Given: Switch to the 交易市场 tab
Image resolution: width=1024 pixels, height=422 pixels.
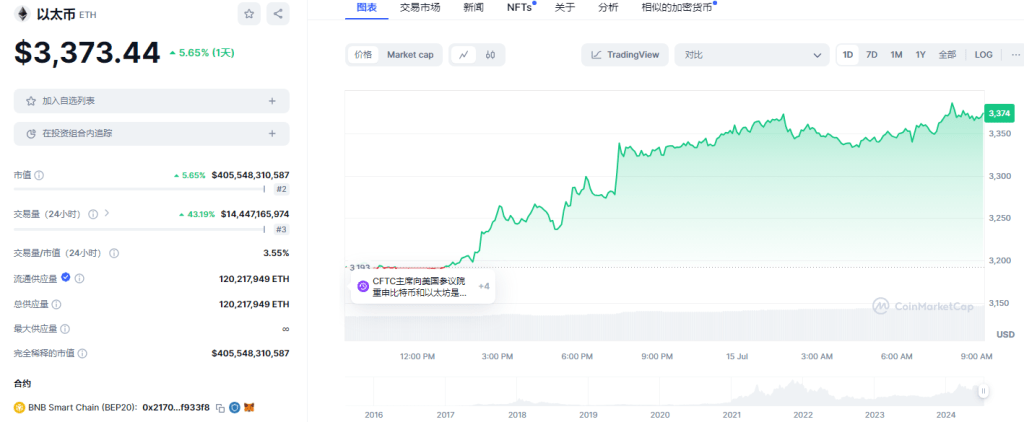Looking at the screenshot, I should click(420, 7).
